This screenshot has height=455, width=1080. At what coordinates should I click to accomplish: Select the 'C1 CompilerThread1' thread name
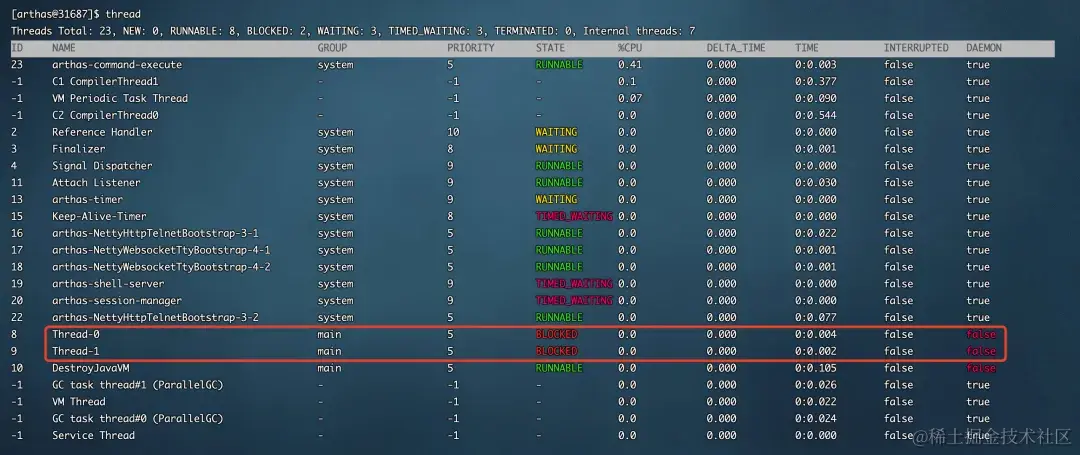pyautogui.click(x=105, y=81)
